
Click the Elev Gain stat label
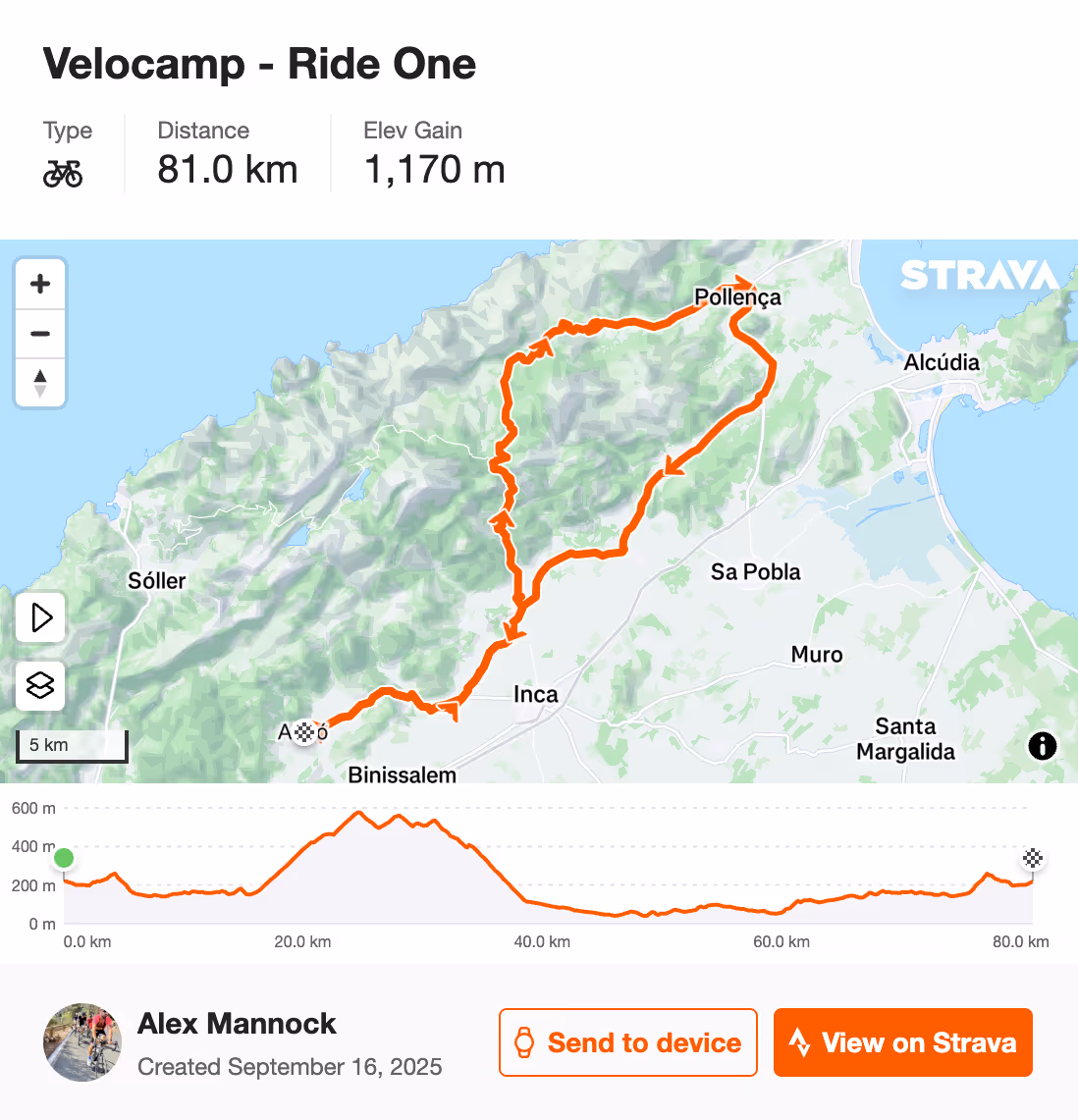coord(412,130)
